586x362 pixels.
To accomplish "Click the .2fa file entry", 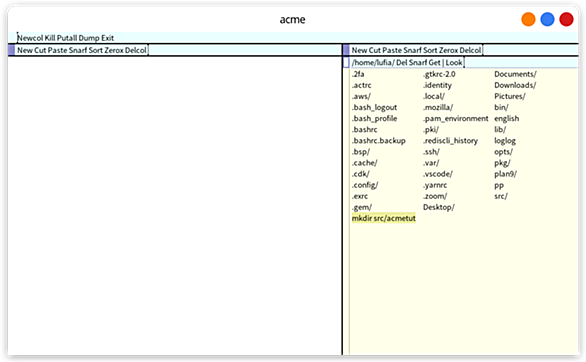I will (358, 74).
